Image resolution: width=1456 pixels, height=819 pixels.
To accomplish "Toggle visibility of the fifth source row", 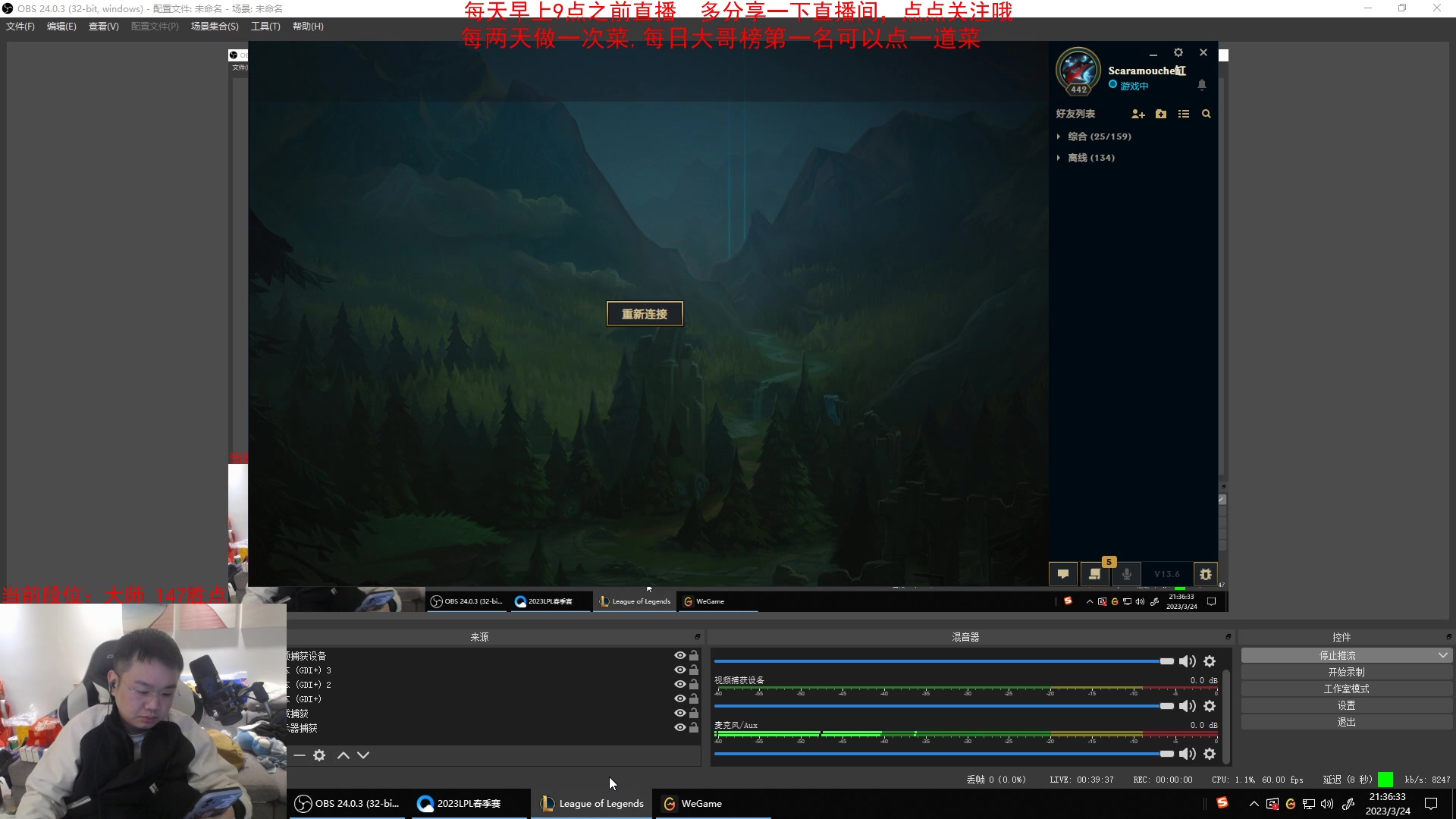I will pos(680,714).
